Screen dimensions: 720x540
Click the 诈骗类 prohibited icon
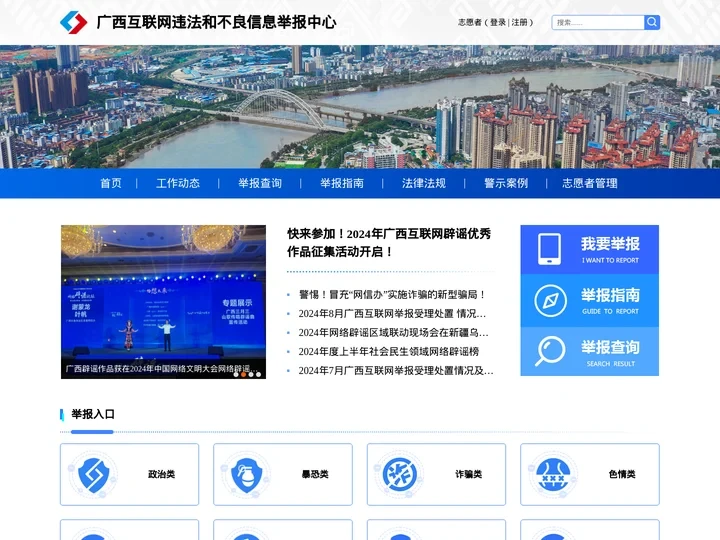[400, 474]
